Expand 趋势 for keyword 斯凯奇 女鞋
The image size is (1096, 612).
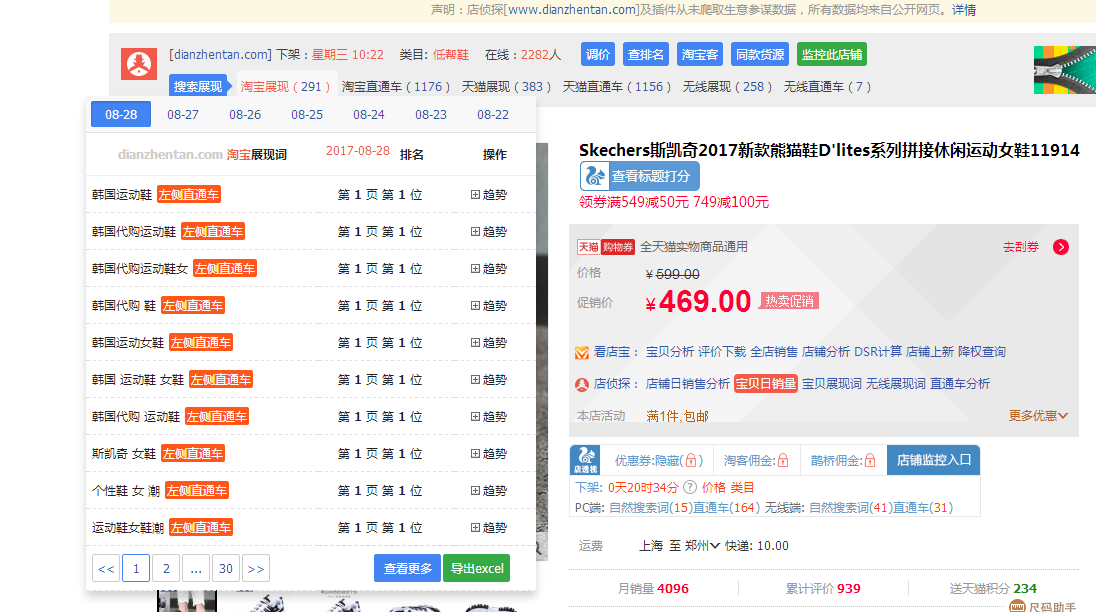[489, 454]
